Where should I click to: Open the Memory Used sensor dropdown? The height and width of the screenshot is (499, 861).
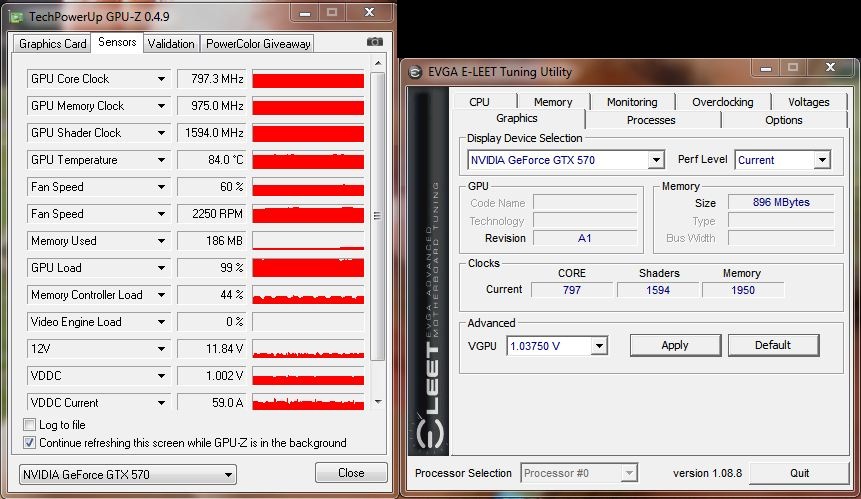point(161,240)
